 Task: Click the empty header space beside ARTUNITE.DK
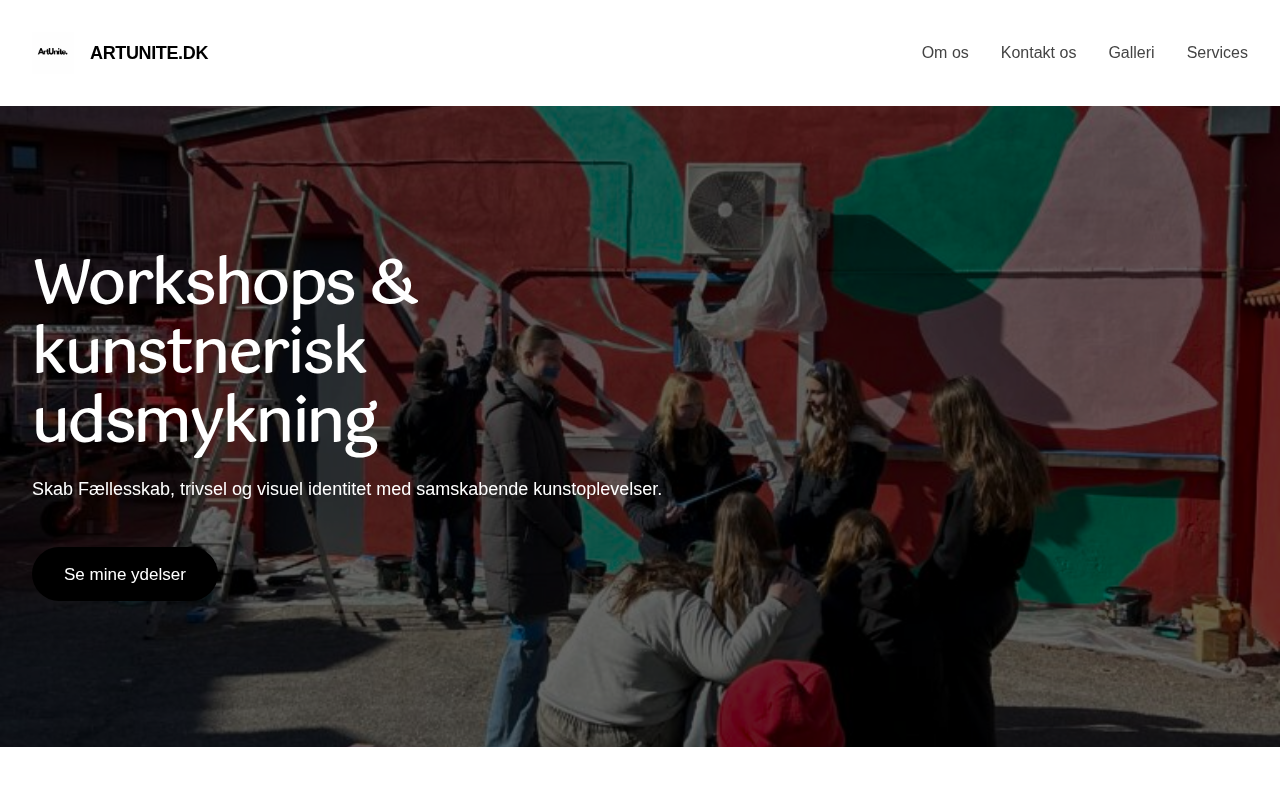[x=560, y=53]
